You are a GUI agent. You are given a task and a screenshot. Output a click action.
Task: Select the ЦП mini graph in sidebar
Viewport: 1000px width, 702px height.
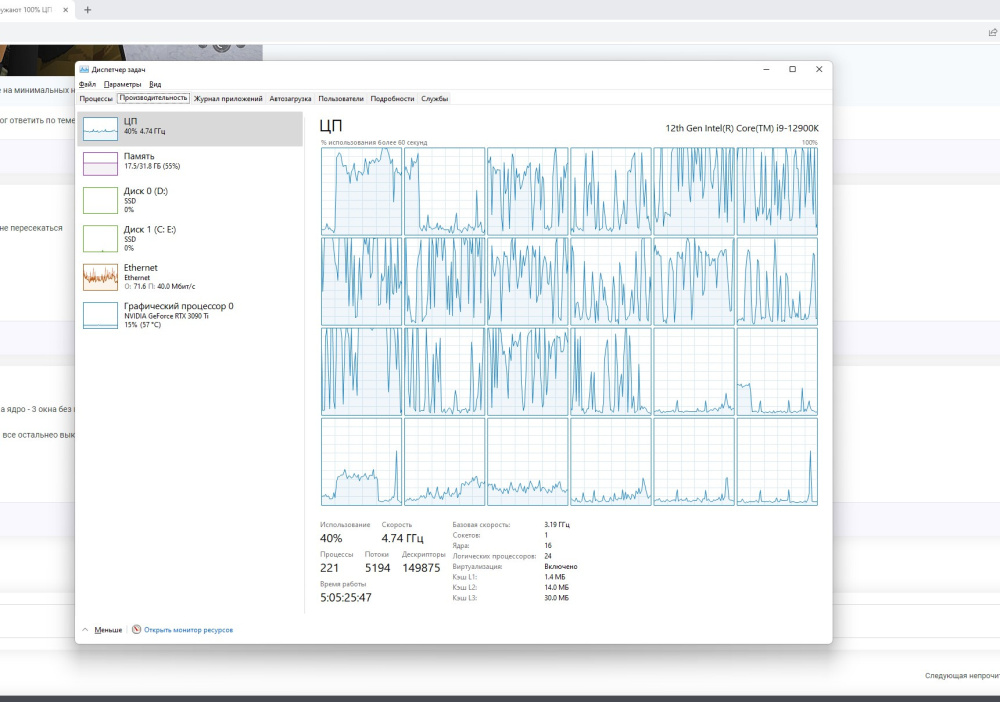[x=100, y=126]
